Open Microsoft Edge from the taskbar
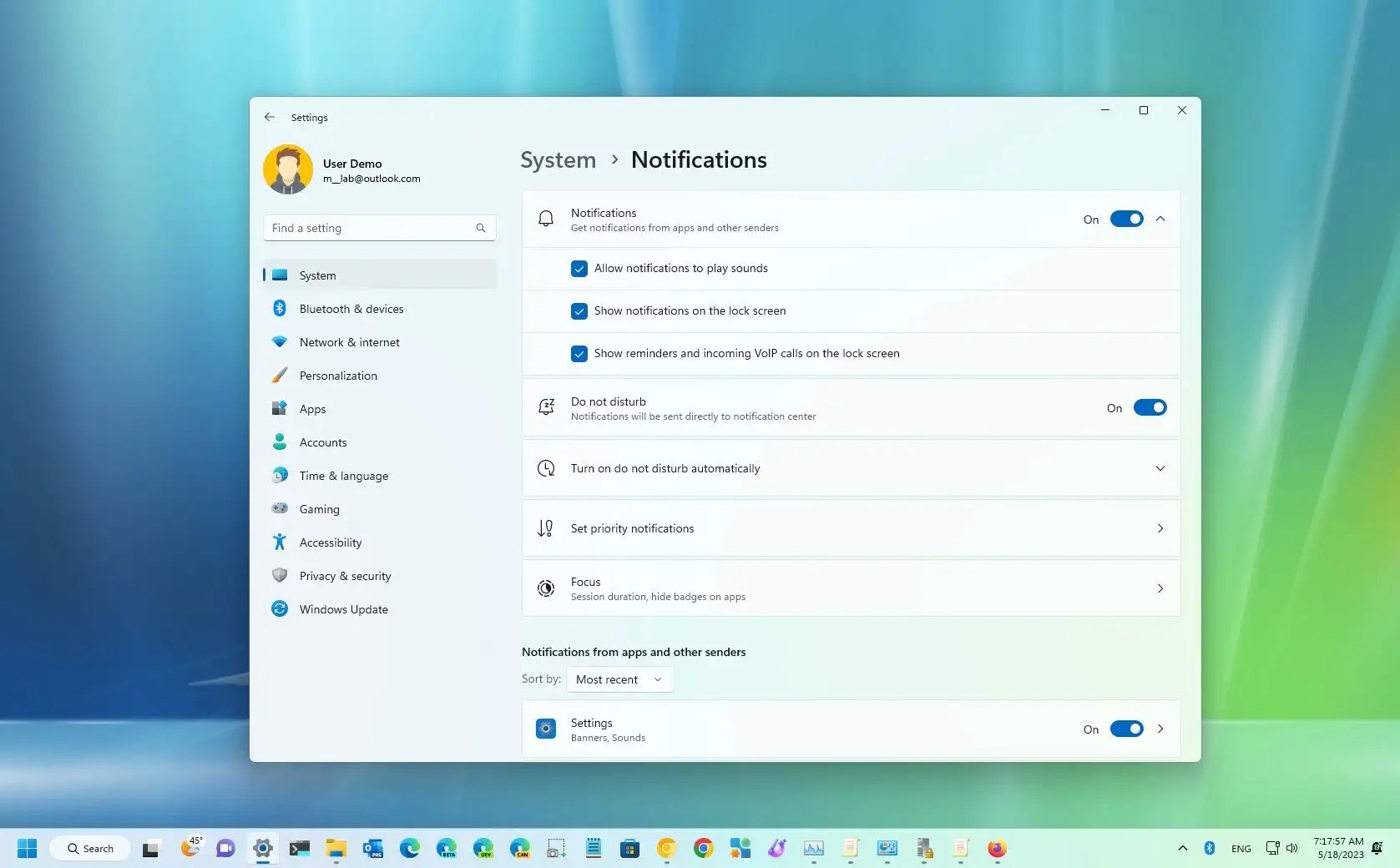 click(x=409, y=848)
